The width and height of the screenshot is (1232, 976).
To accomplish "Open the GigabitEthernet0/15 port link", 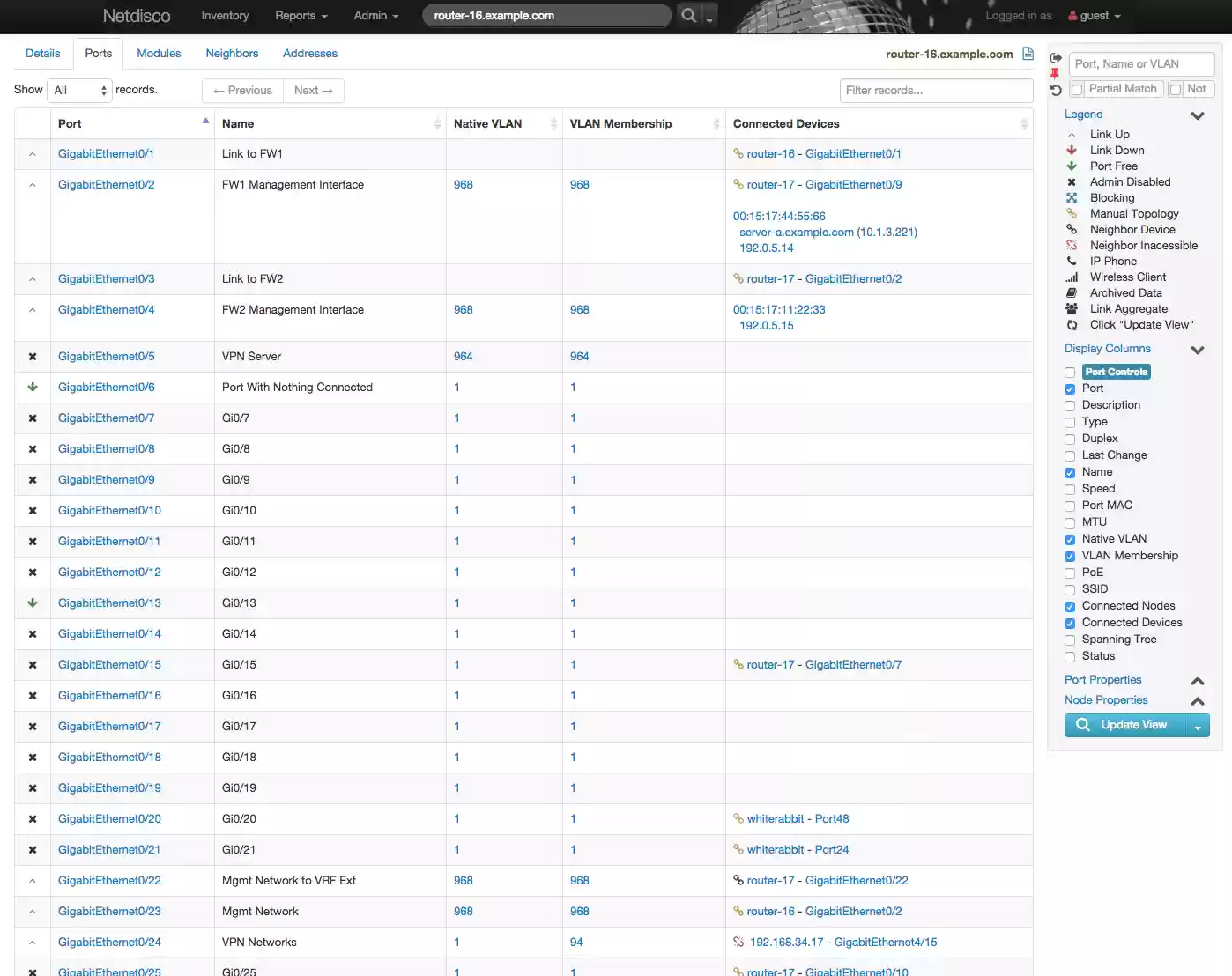I will click(x=109, y=664).
